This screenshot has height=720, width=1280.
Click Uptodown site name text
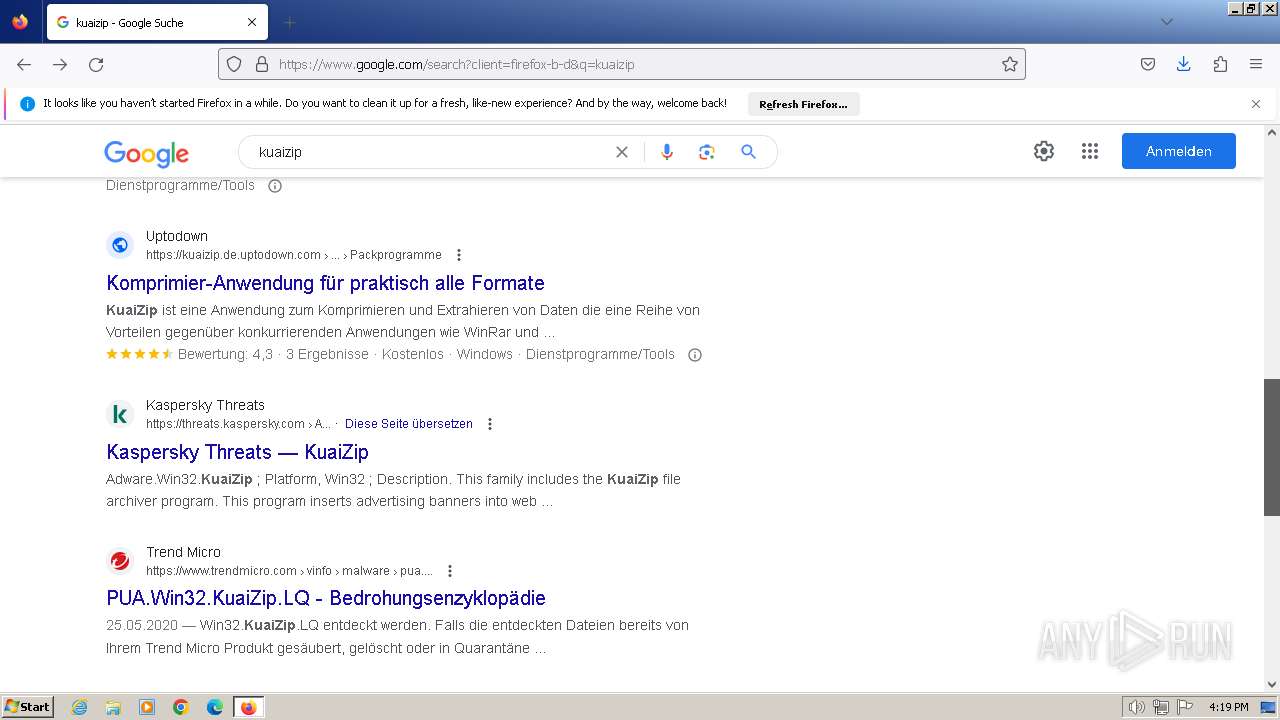[x=177, y=236]
